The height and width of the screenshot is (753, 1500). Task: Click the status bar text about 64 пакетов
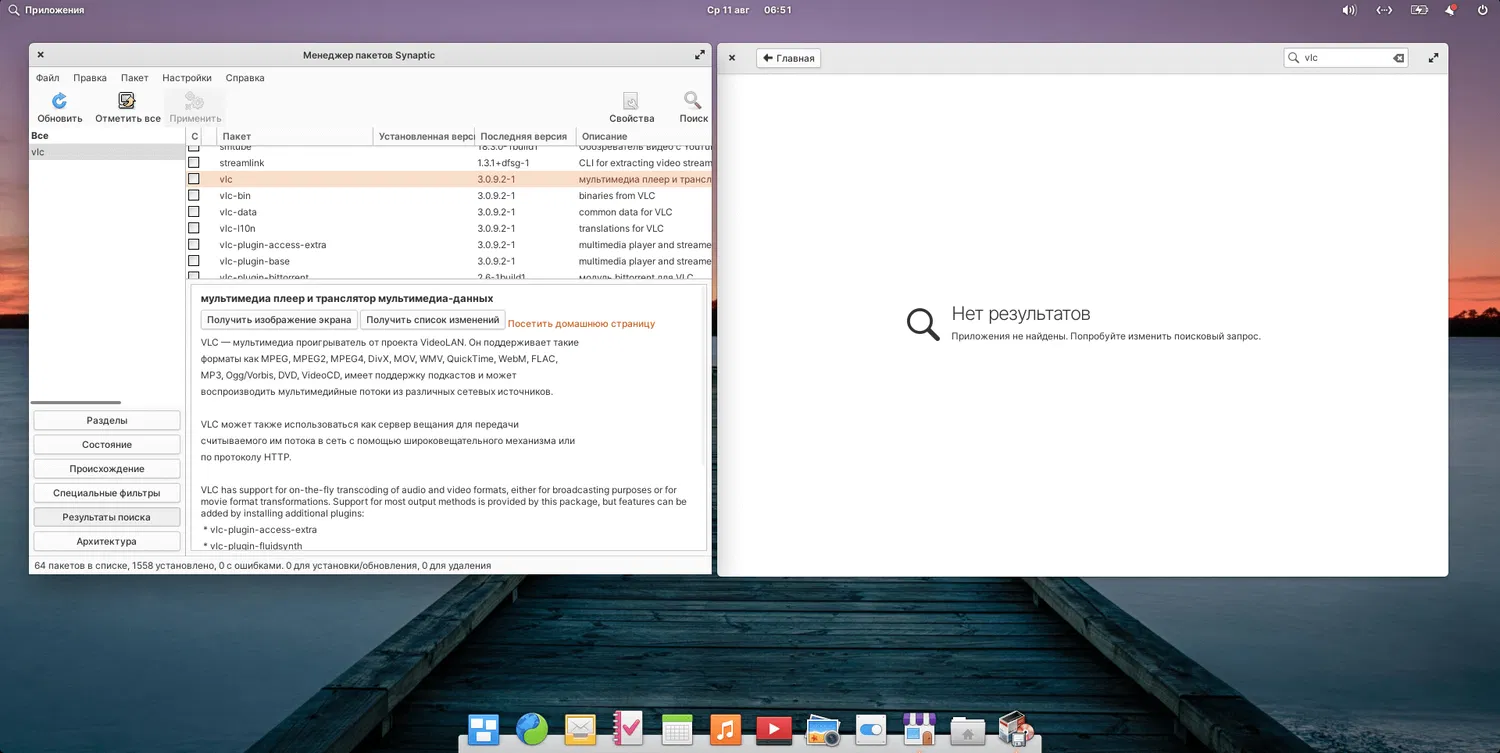click(x=263, y=565)
